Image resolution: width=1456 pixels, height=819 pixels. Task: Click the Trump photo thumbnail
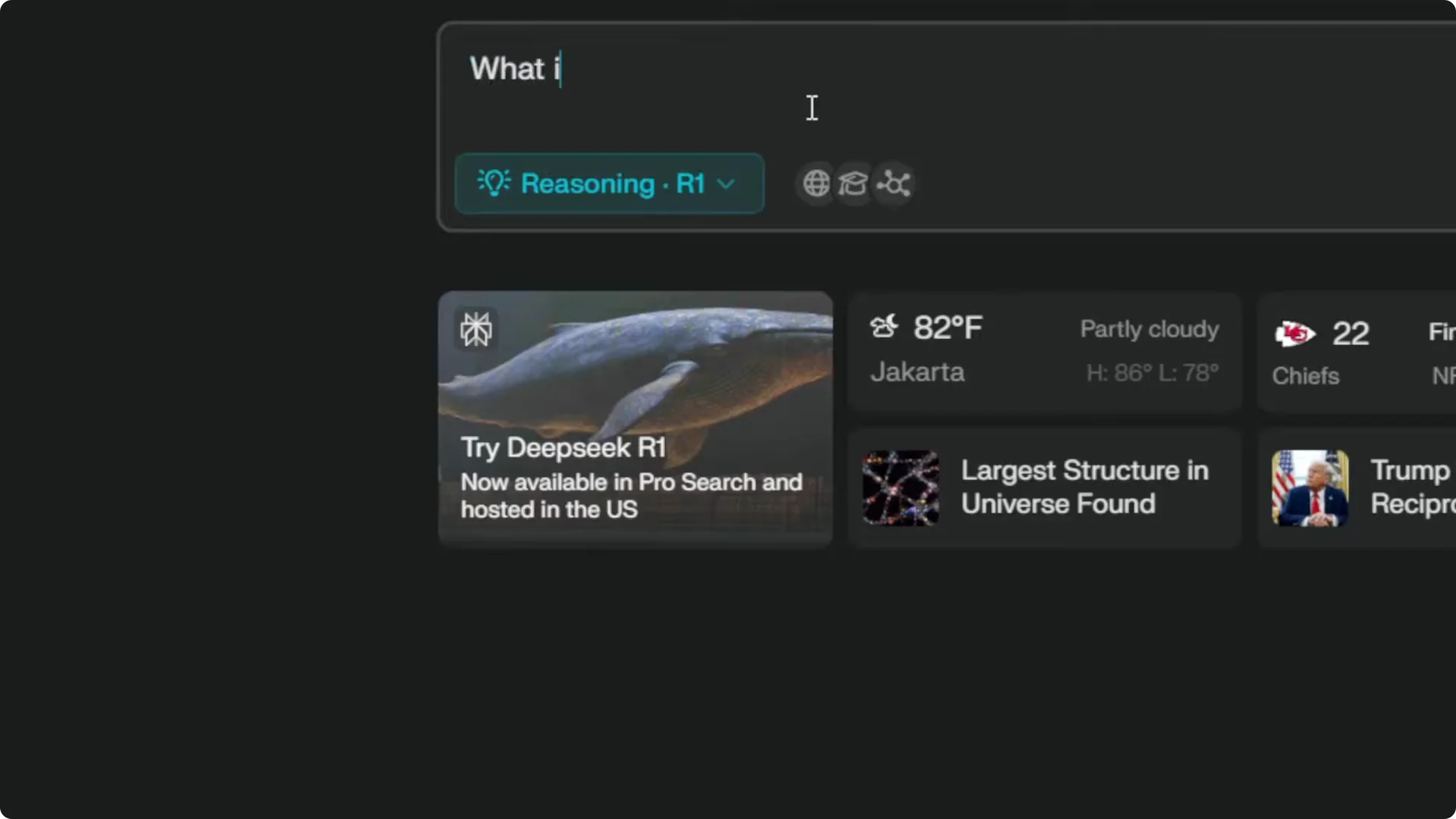coord(1310,488)
